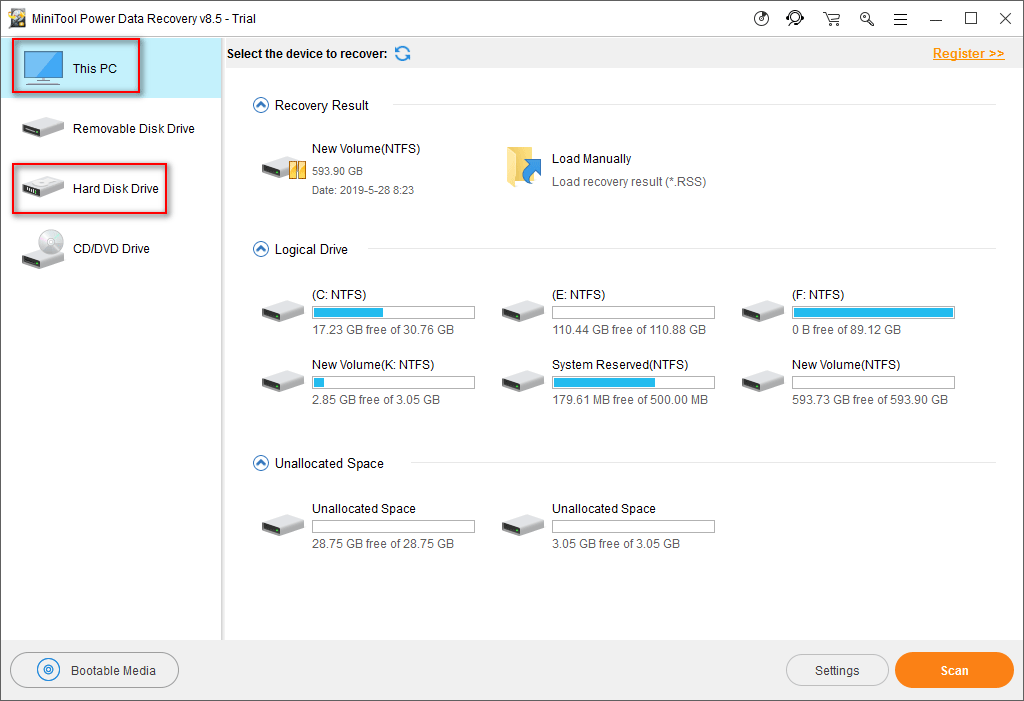The image size is (1024, 701).
Task: Click the Register link
Action: tap(968, 54)
